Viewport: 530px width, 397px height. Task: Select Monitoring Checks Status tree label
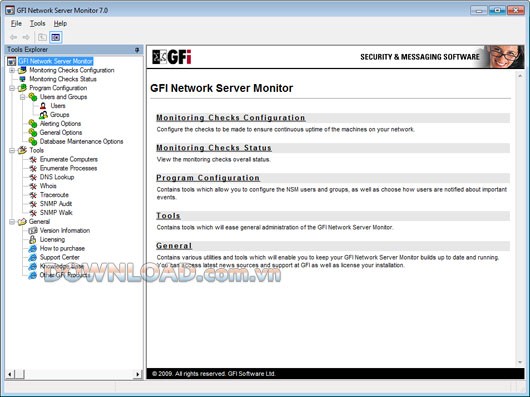[63, 79]
